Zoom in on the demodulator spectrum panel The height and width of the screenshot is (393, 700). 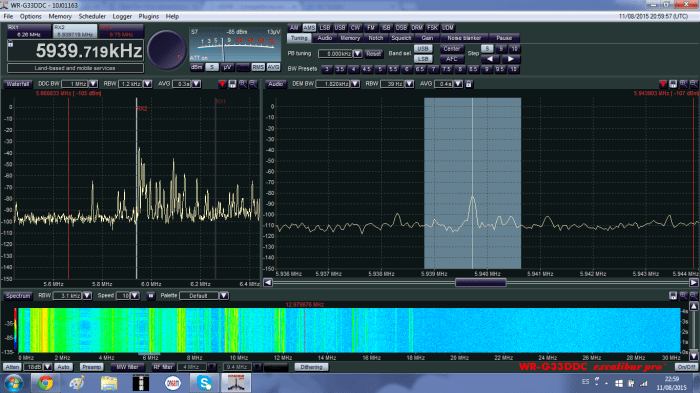coord(683,84)
